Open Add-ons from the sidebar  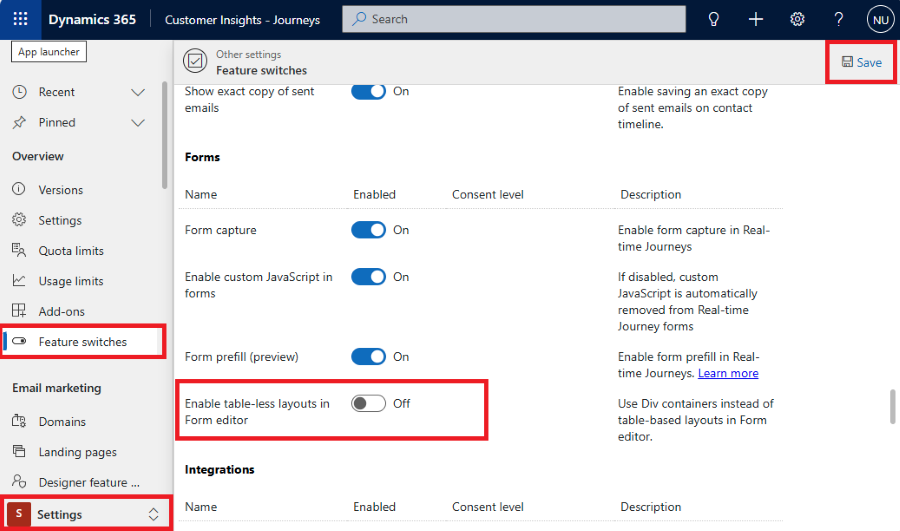point(61,312)
